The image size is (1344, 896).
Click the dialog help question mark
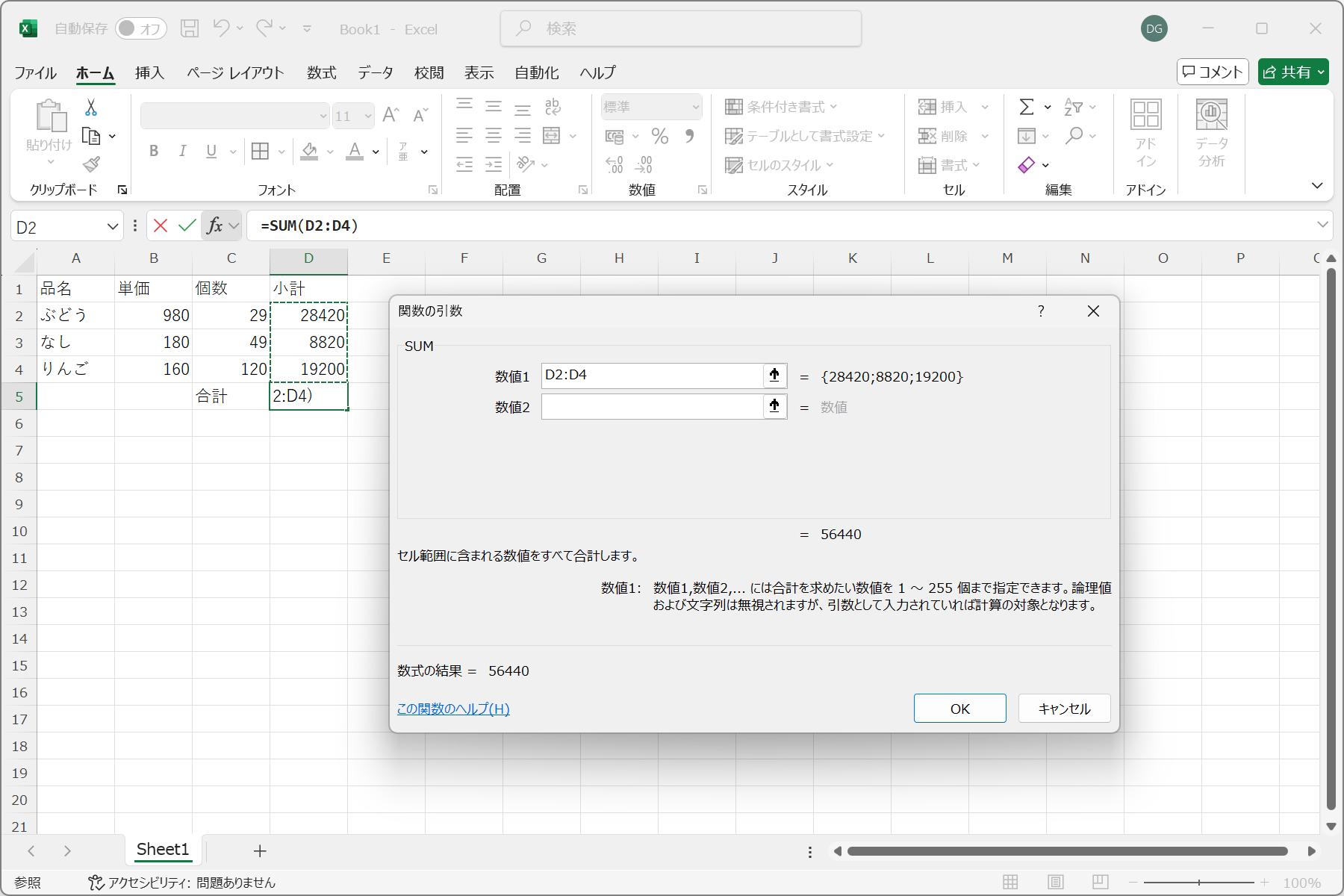pos(1041,311)
